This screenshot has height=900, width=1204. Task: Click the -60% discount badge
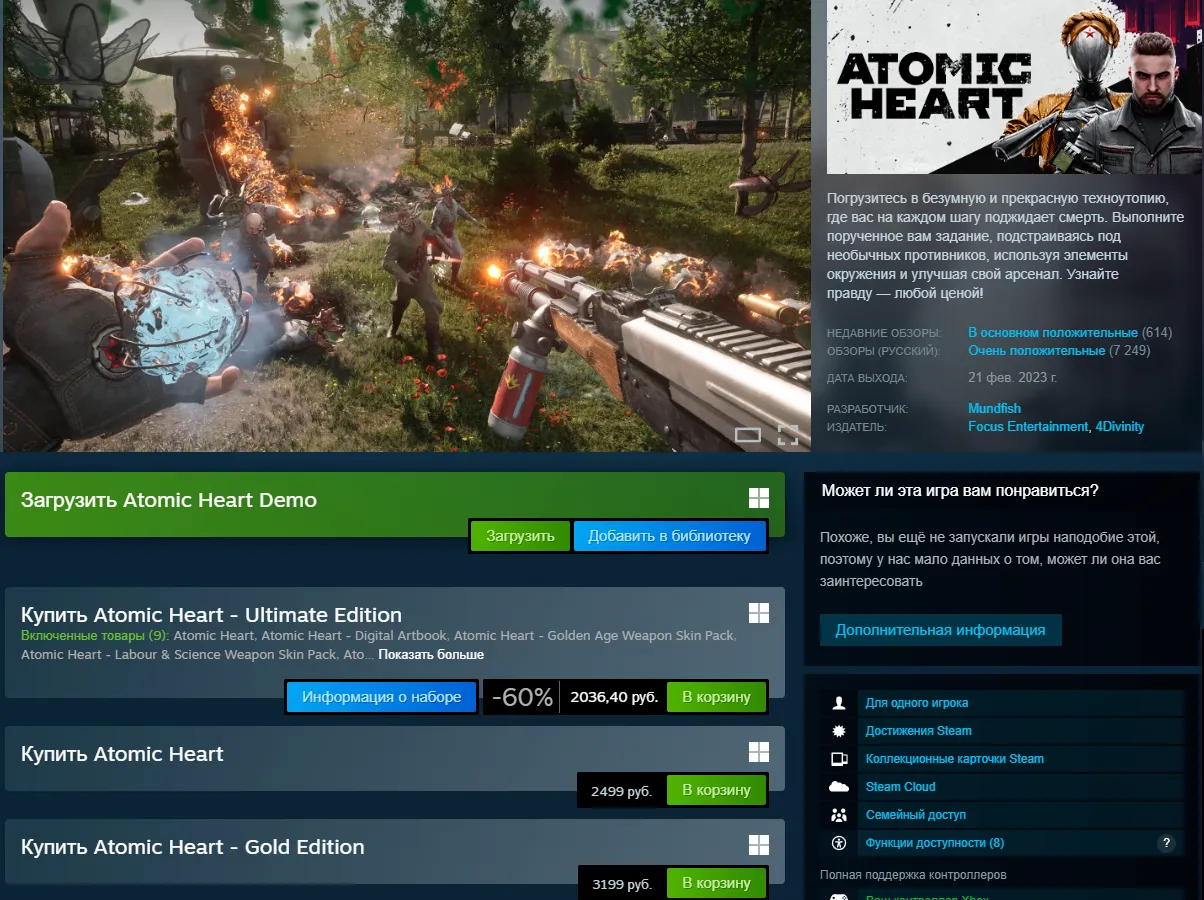pos(522,697)
